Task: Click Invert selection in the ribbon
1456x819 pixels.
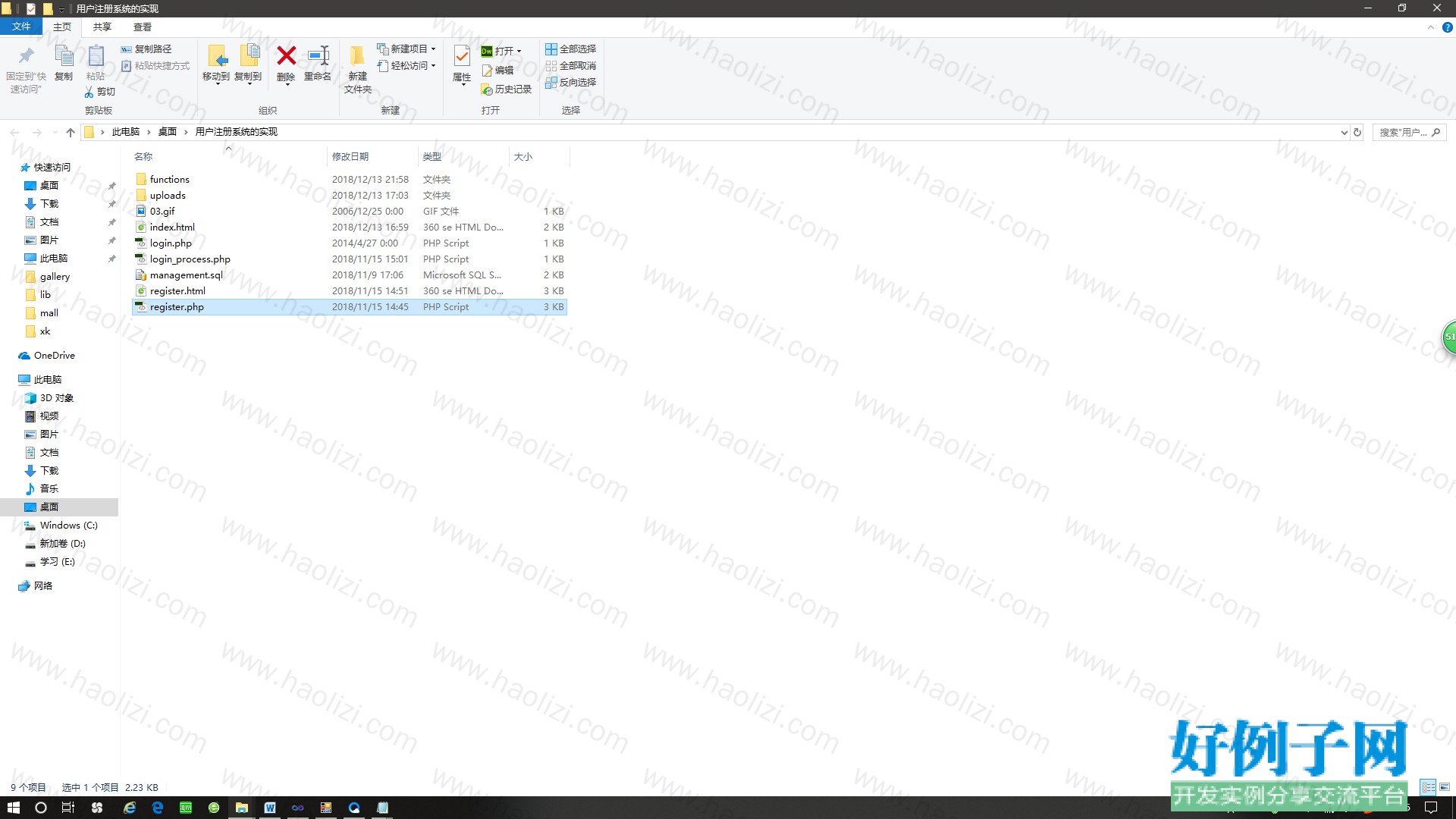Action: click(x=571, y=83)
